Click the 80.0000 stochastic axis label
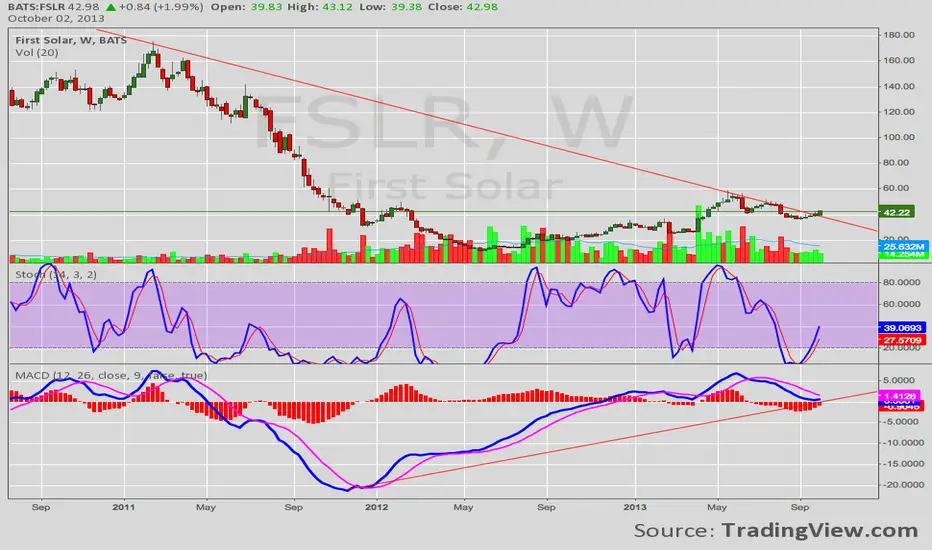 pyautogui.click(x=902, y=282)
